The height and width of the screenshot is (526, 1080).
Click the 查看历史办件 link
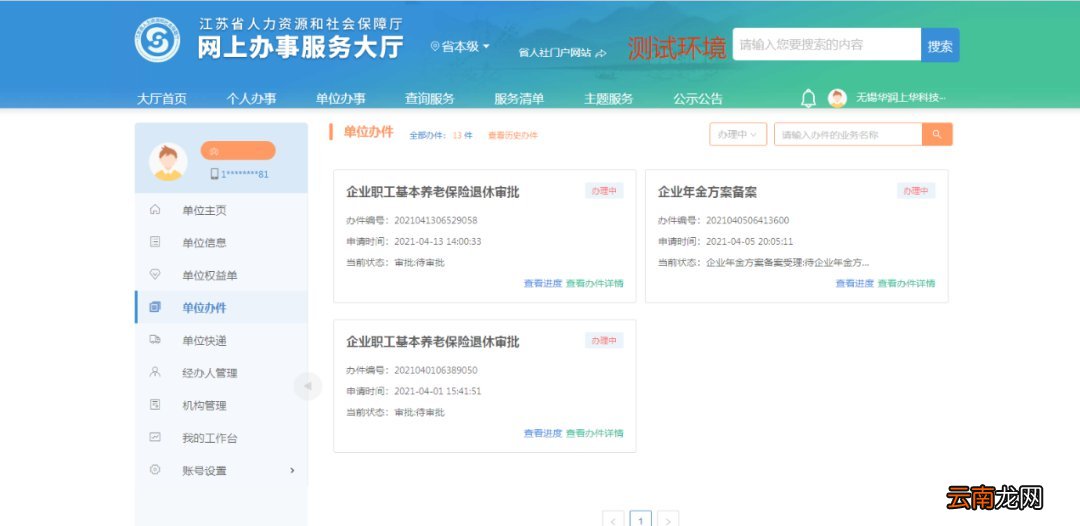512,136
